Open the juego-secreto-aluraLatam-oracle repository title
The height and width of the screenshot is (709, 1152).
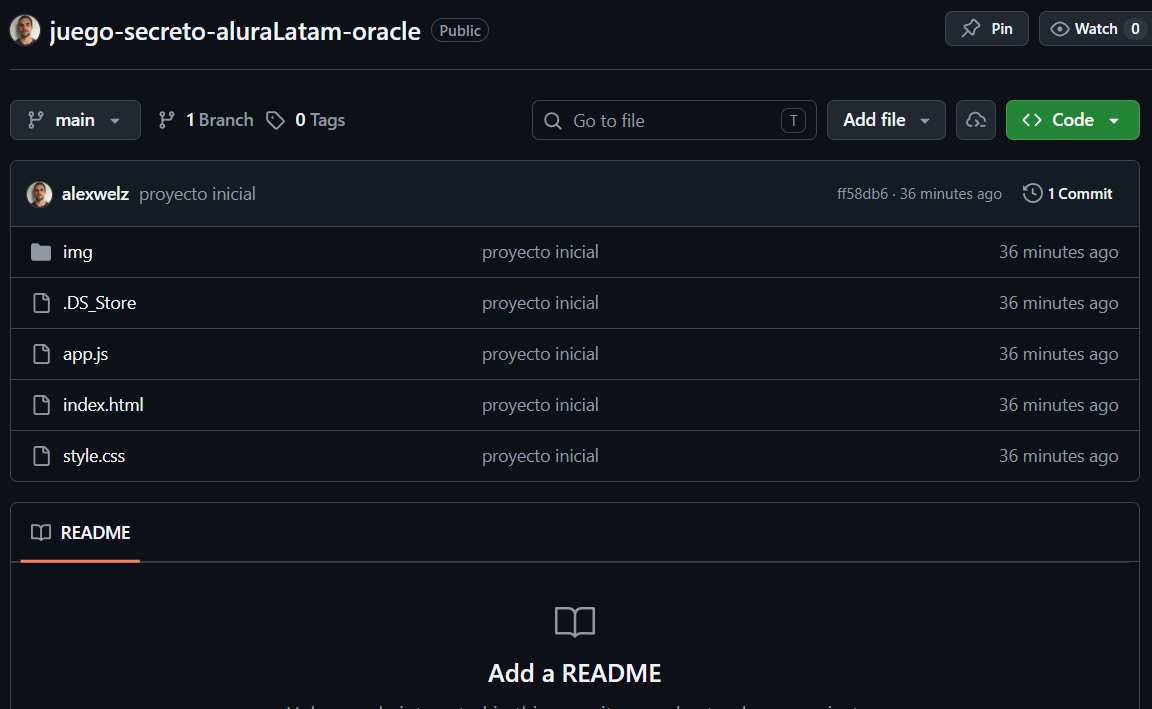pyautogui.click(x=235, y=31)
